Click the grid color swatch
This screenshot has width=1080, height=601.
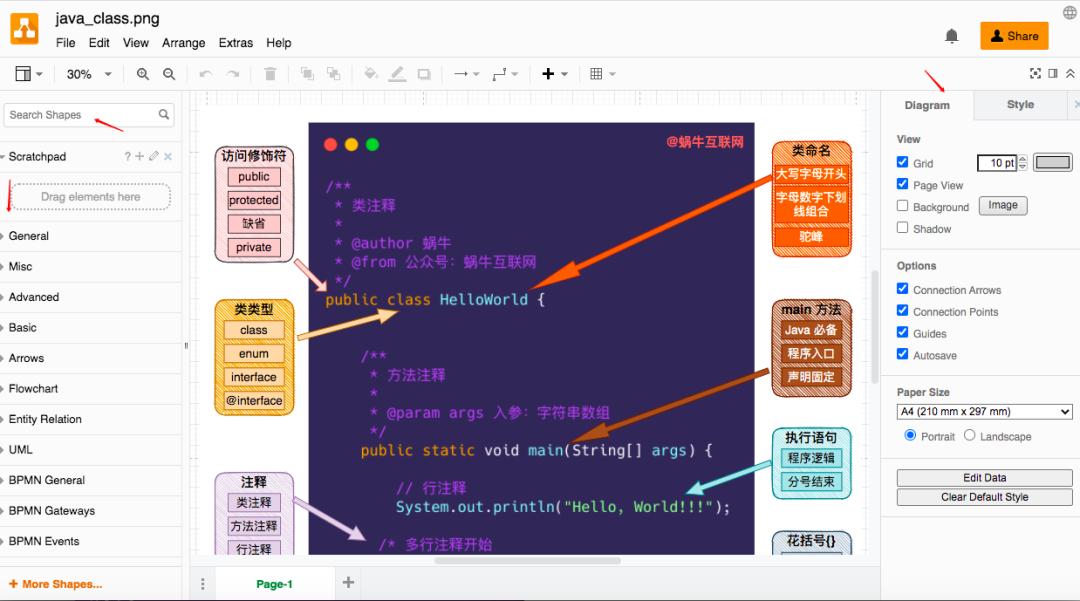tap(1052, 162)
